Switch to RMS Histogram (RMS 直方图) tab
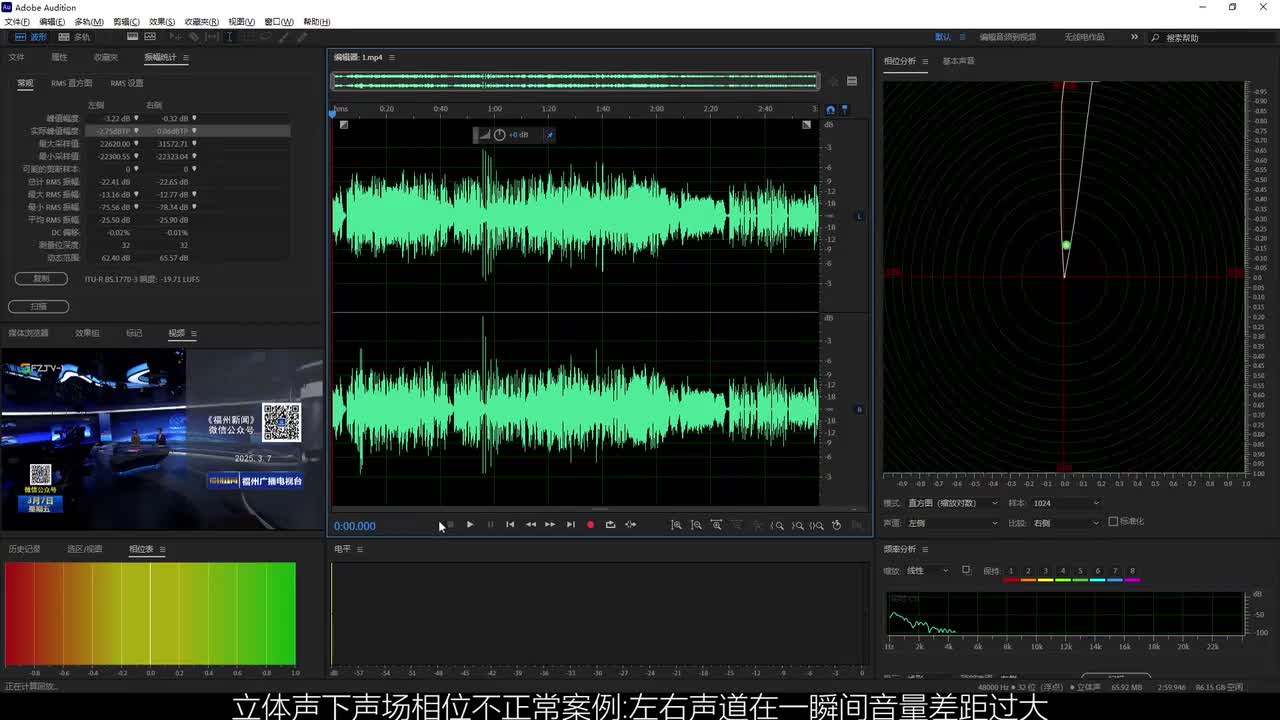Image resolution: width=1280 pixels, height=720 pixels. pyautogui.click(x=72, y=83)
